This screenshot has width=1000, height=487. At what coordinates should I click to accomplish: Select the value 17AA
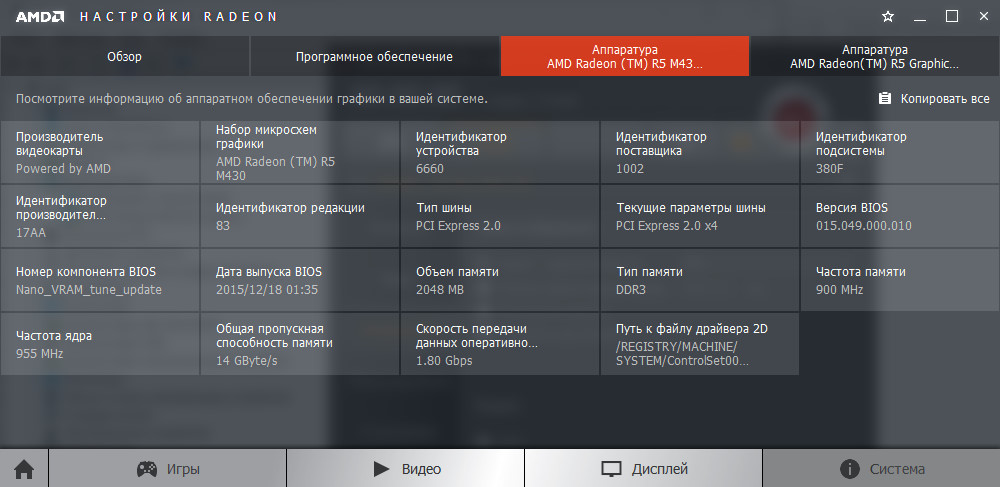click(x=31, y=233)
